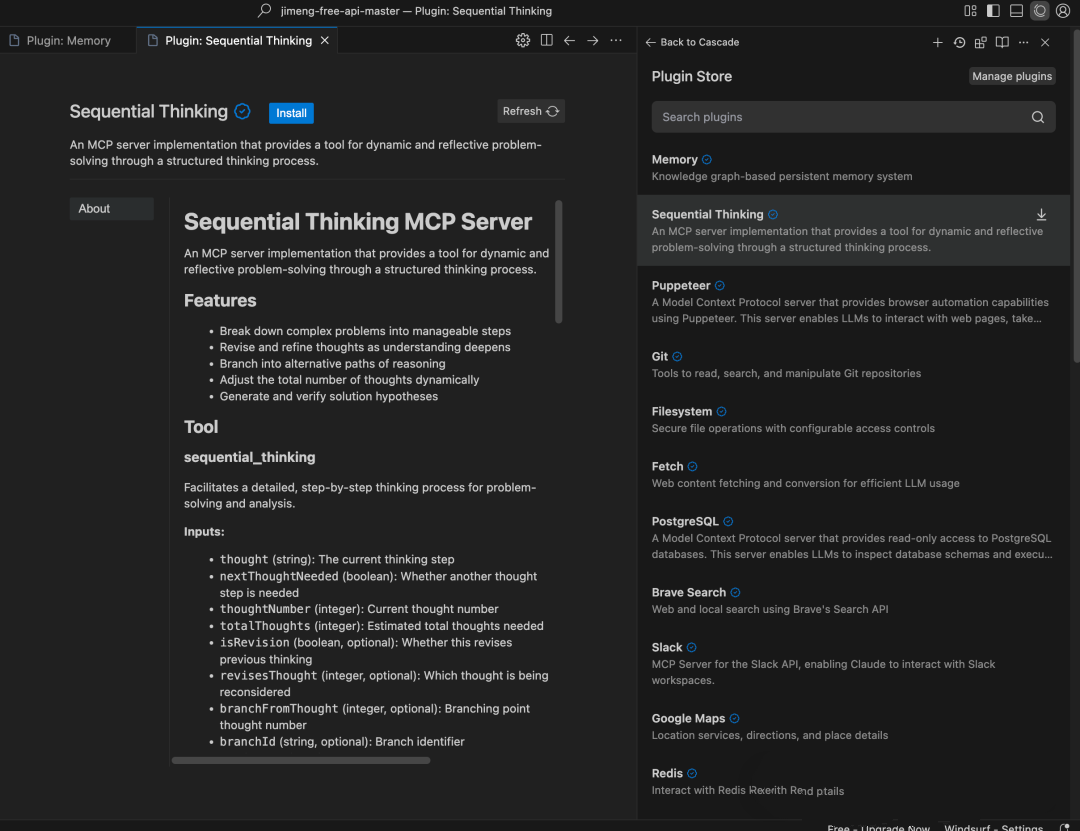Click the Install button for Sequential Thinking

291,113
